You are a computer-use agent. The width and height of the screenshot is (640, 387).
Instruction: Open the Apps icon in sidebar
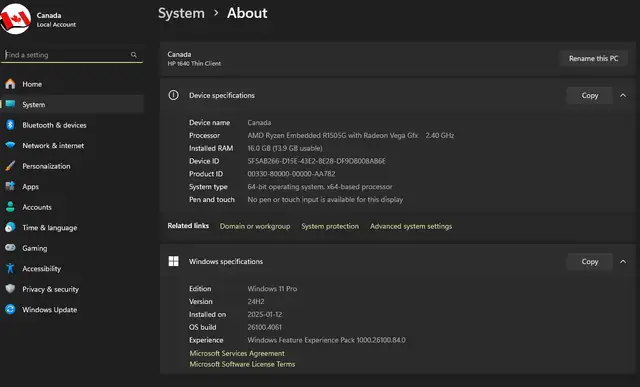(10, 186)
